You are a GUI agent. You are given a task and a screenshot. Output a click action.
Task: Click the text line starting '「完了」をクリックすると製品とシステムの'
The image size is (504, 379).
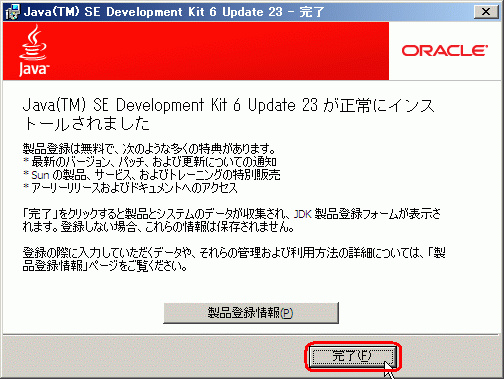point(232,214)
